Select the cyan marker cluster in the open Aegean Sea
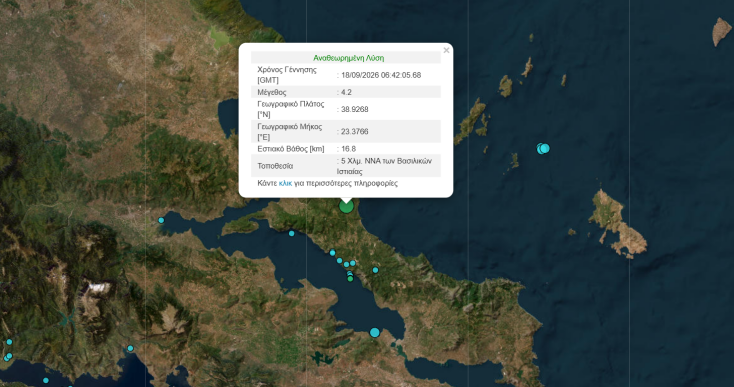The image size is (734, 387). 543,149
